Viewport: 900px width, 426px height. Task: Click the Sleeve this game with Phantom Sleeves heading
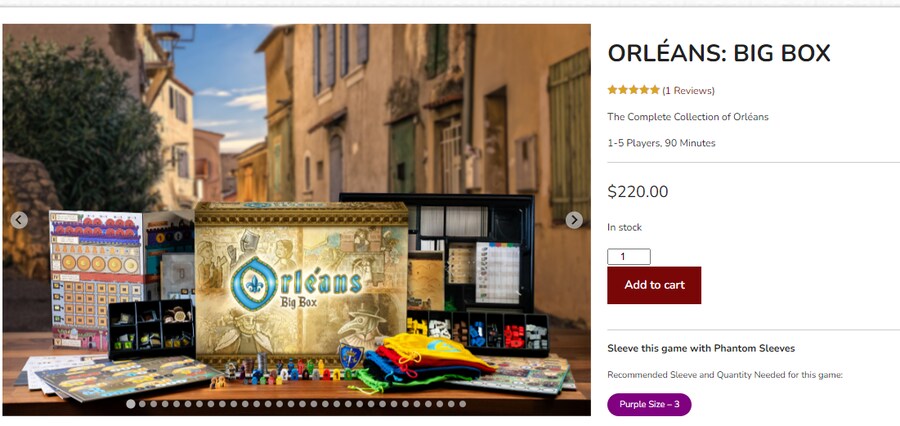point(701,348)
